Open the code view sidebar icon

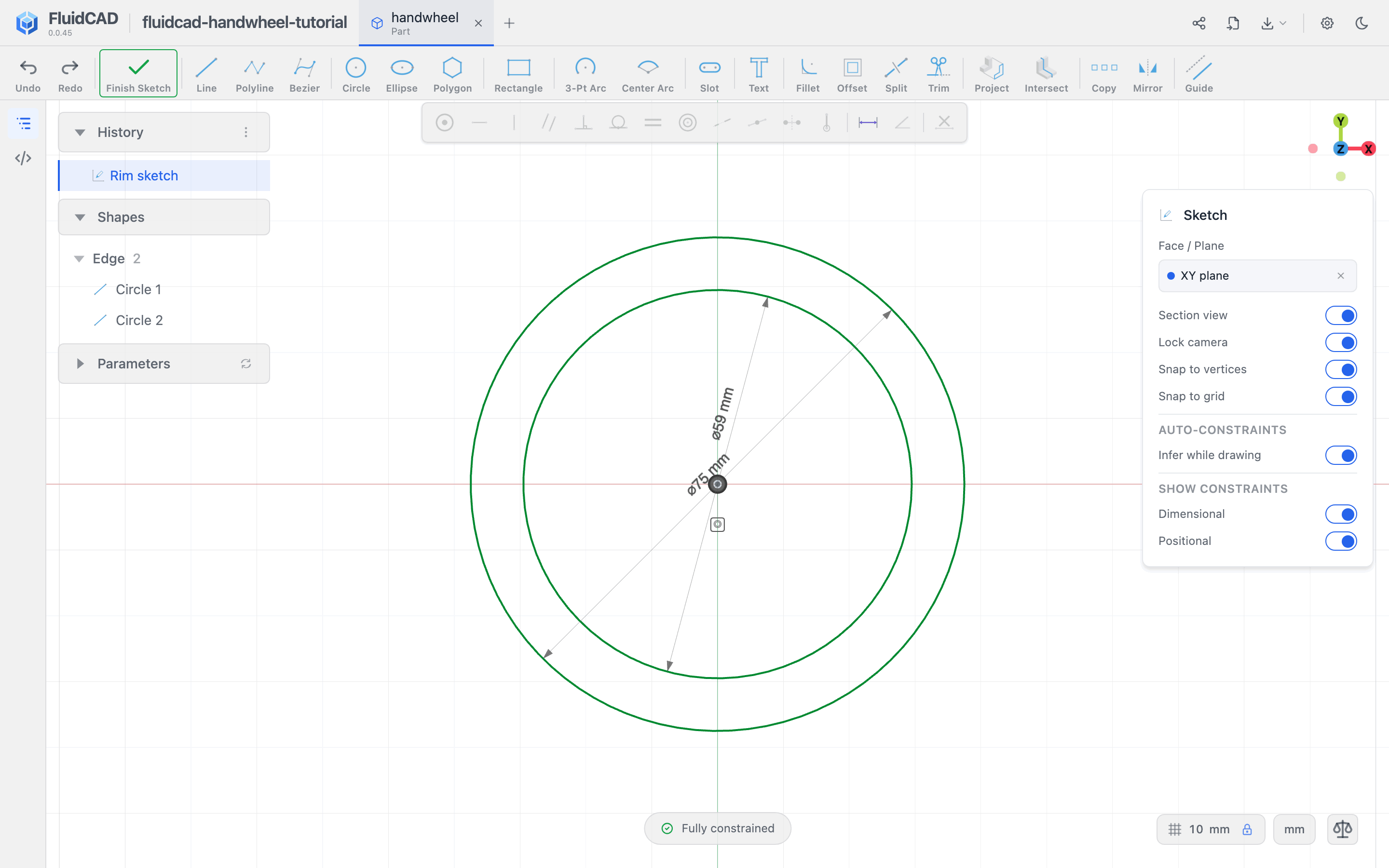pyautogui.click(x=23, y=158)
